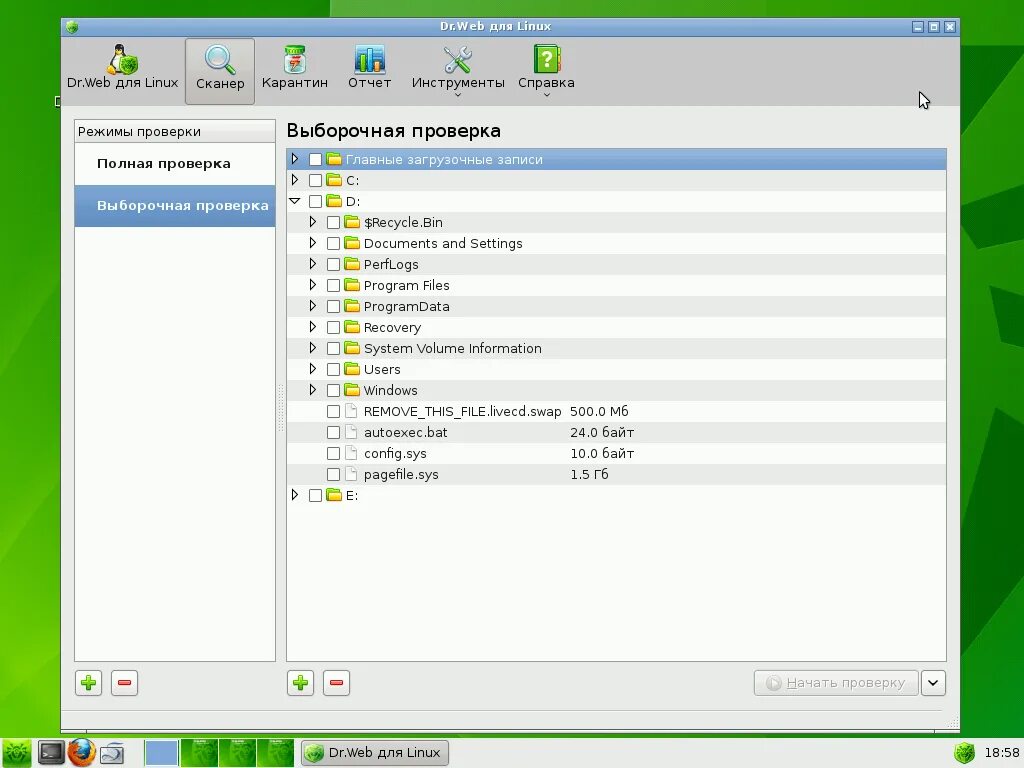Expand the Windows folder
The image size is (1024, 768).
(x=313, y=390)
